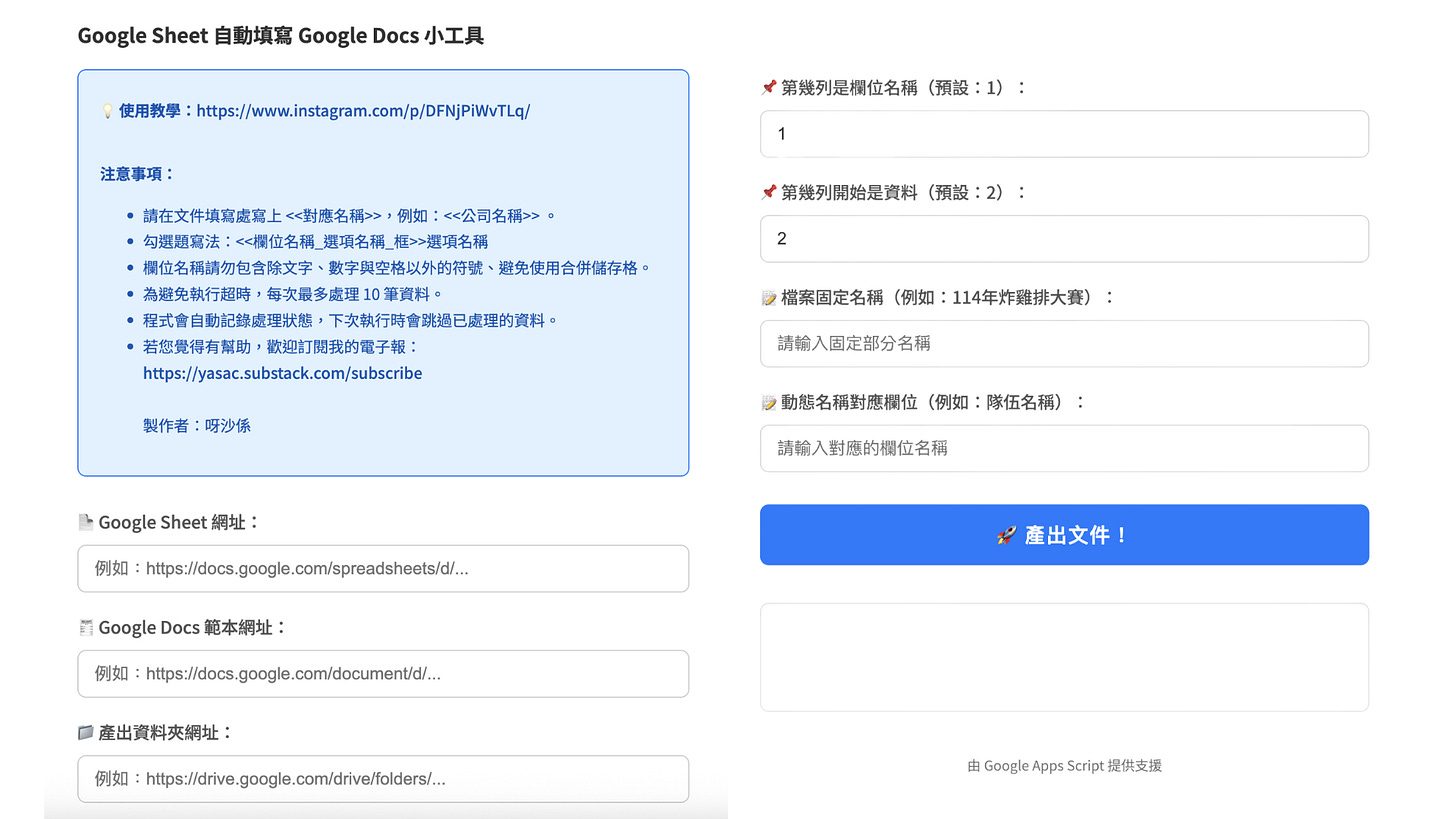
Task: Click the empty result output box
Action: [x=1064, y=657]
